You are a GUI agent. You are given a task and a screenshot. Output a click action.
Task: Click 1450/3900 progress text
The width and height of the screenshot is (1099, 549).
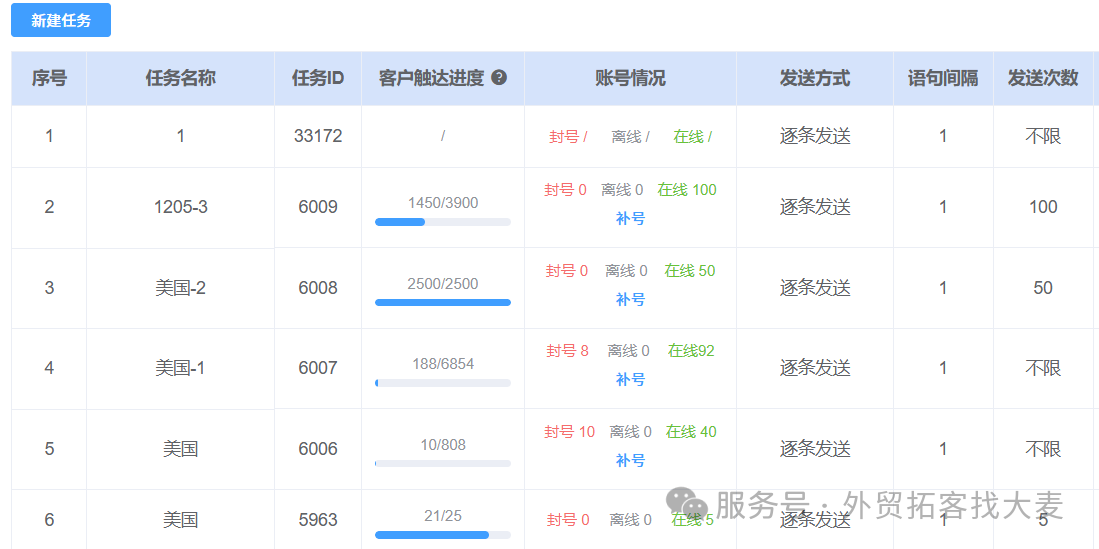click(443, 203)
